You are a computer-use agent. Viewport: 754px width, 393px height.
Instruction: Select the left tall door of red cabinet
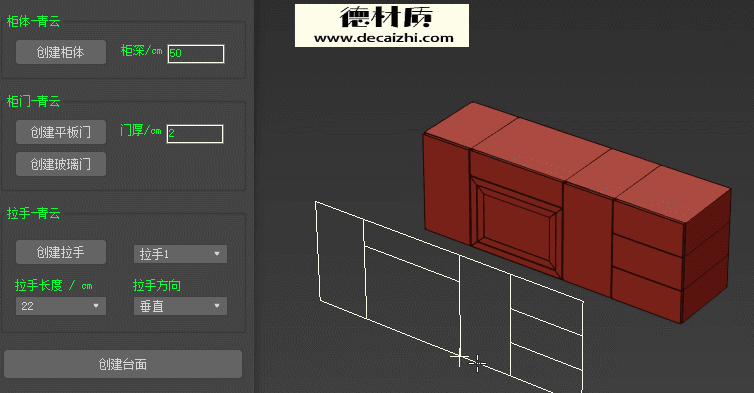(446, 190)
